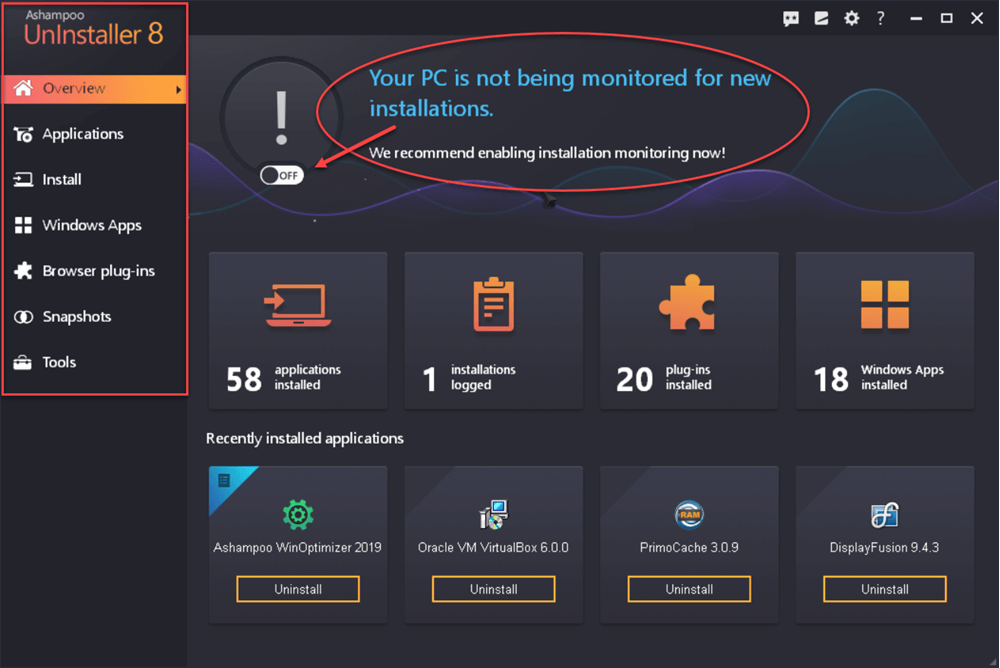Click the Browser plug-ins puzzle icon in sidebar
The width and height of the screenshot is (1000, 668).
point(23,271)
